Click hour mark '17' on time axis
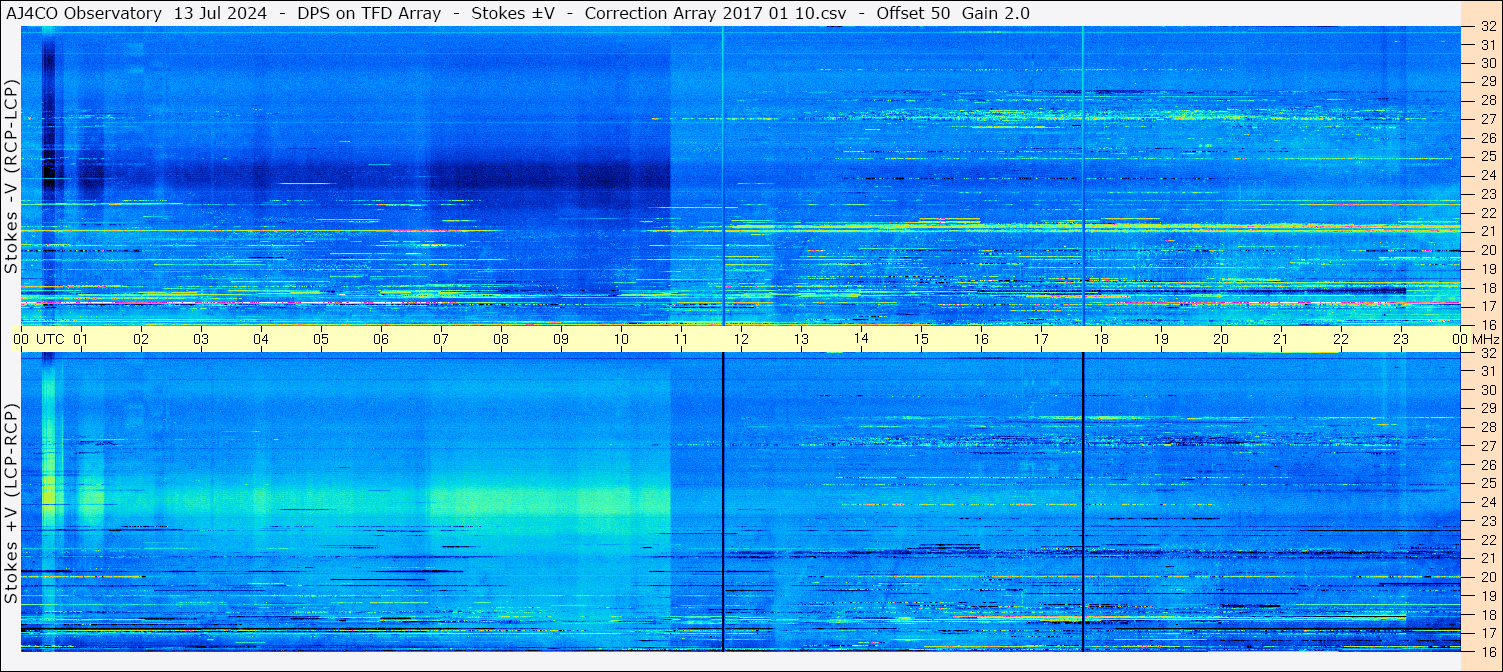1503x672 pixels. [x=1041, y=339]
